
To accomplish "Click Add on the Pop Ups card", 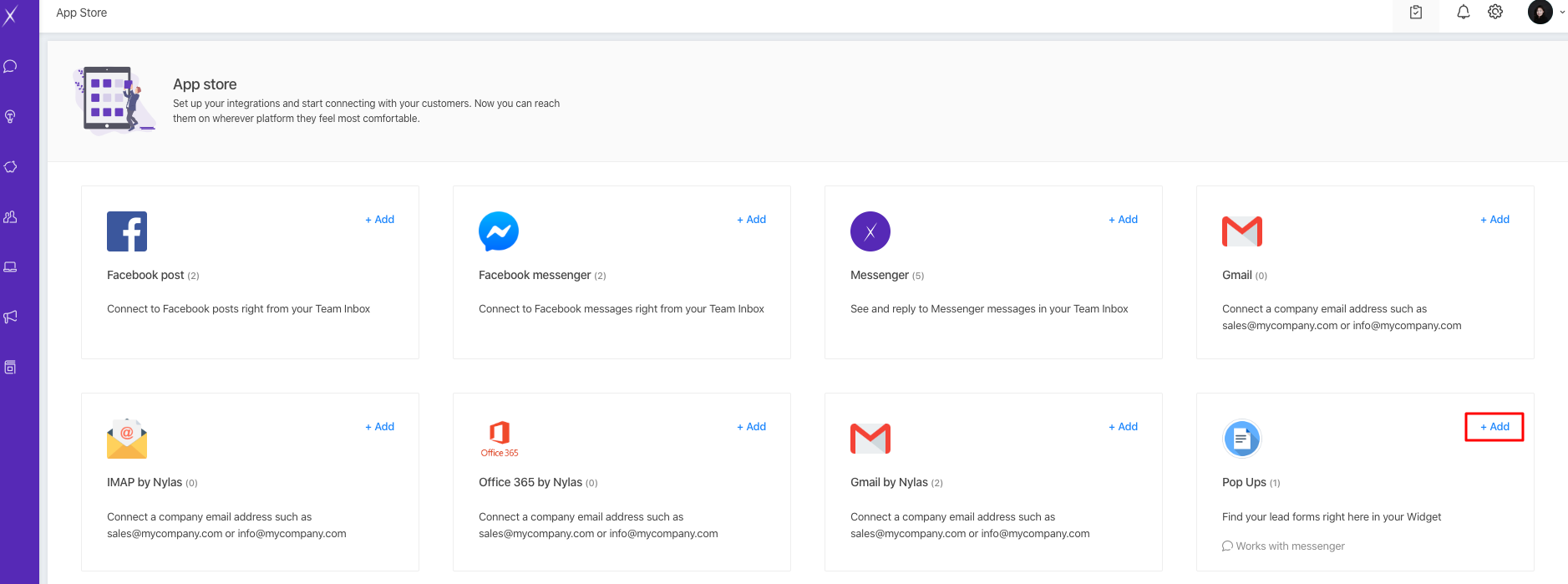I will (x=1495, y=427).
